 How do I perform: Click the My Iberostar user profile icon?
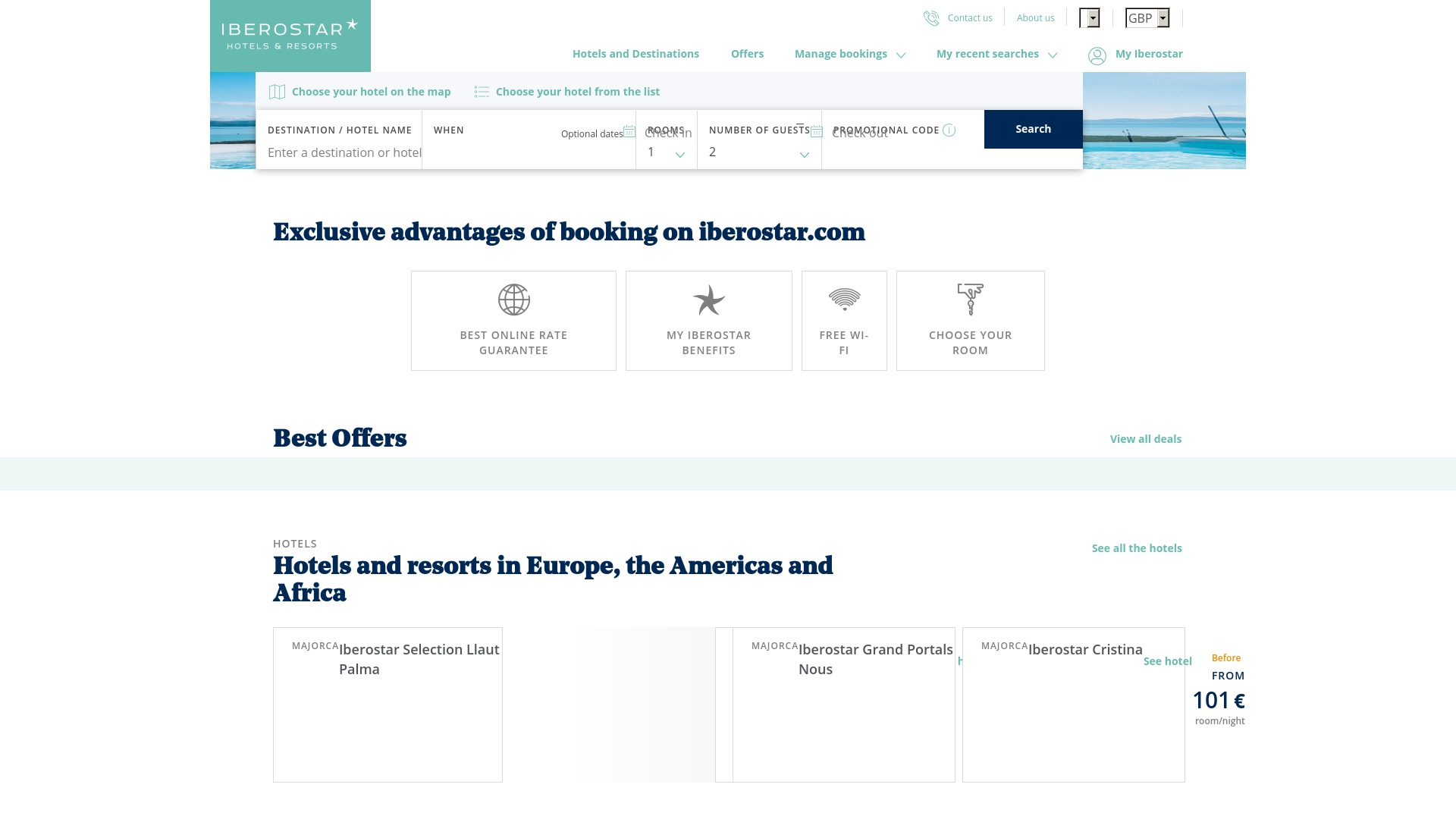(1097, 56)
